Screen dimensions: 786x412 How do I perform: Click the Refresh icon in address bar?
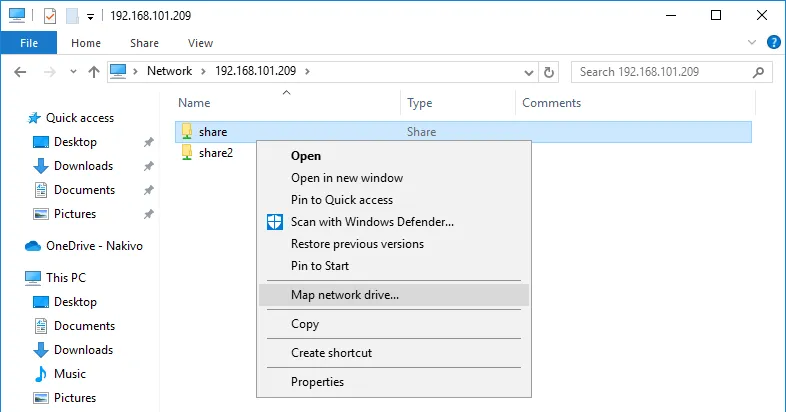[548, 72]
